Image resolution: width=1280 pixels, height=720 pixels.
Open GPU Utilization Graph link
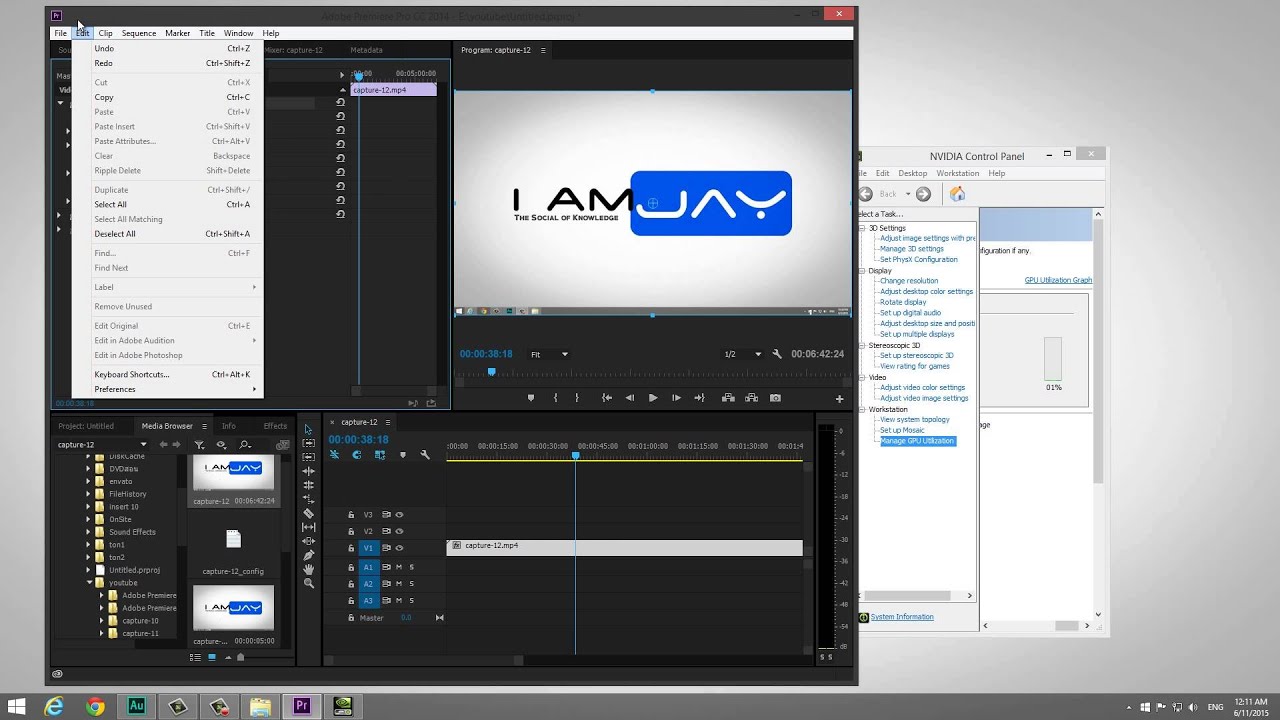(x=1058, y=280)
